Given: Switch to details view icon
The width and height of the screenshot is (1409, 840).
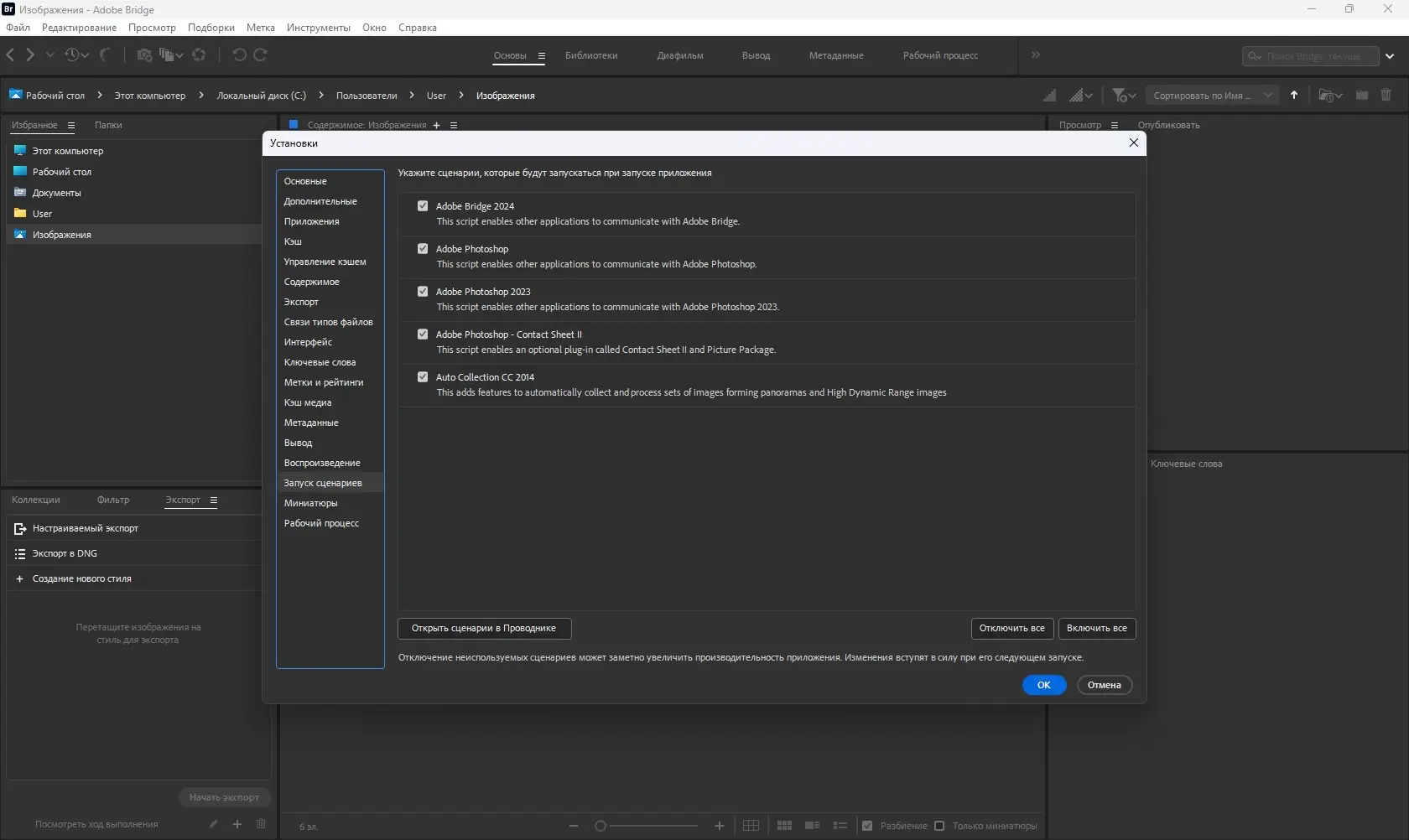Looking at the screenshot, I should click(x=812, y=826).
